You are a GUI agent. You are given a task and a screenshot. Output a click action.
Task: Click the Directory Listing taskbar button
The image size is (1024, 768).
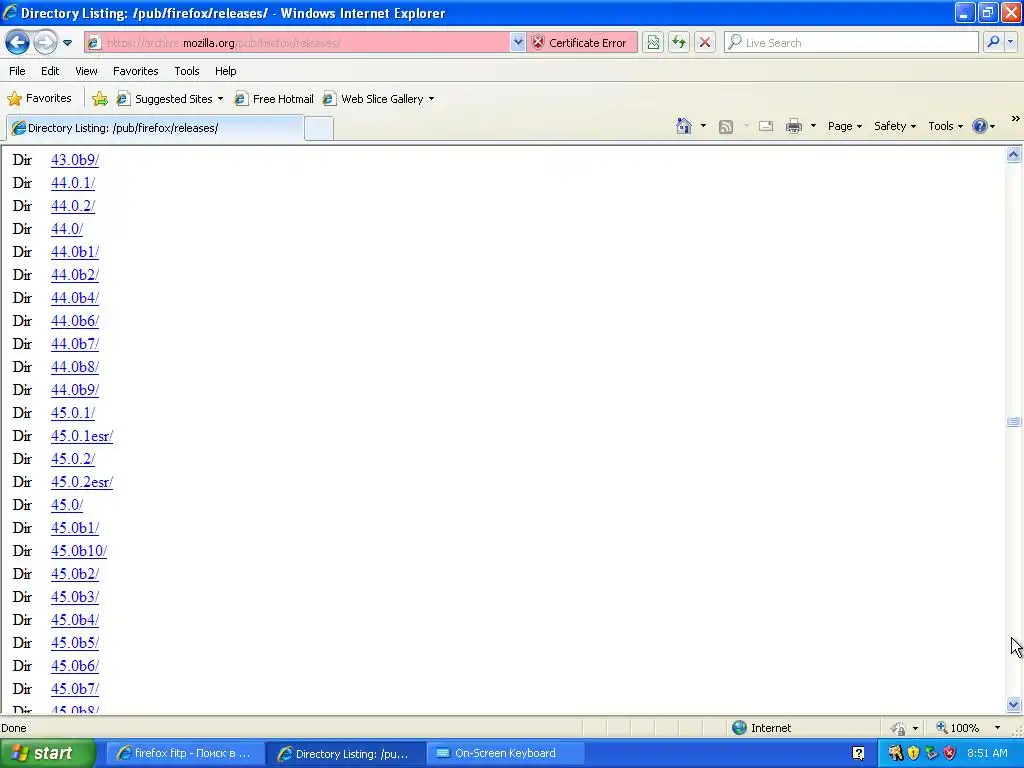click(x=347, y=753)
